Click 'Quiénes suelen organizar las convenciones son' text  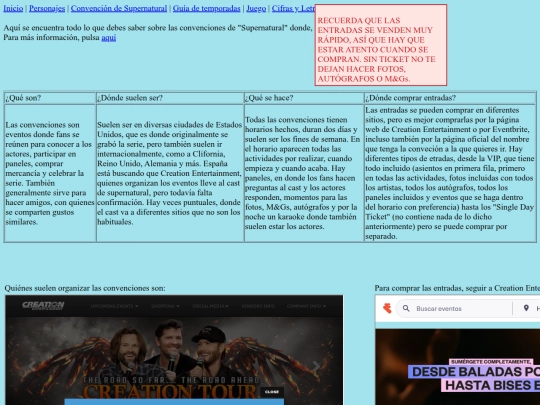coord(85,288)
